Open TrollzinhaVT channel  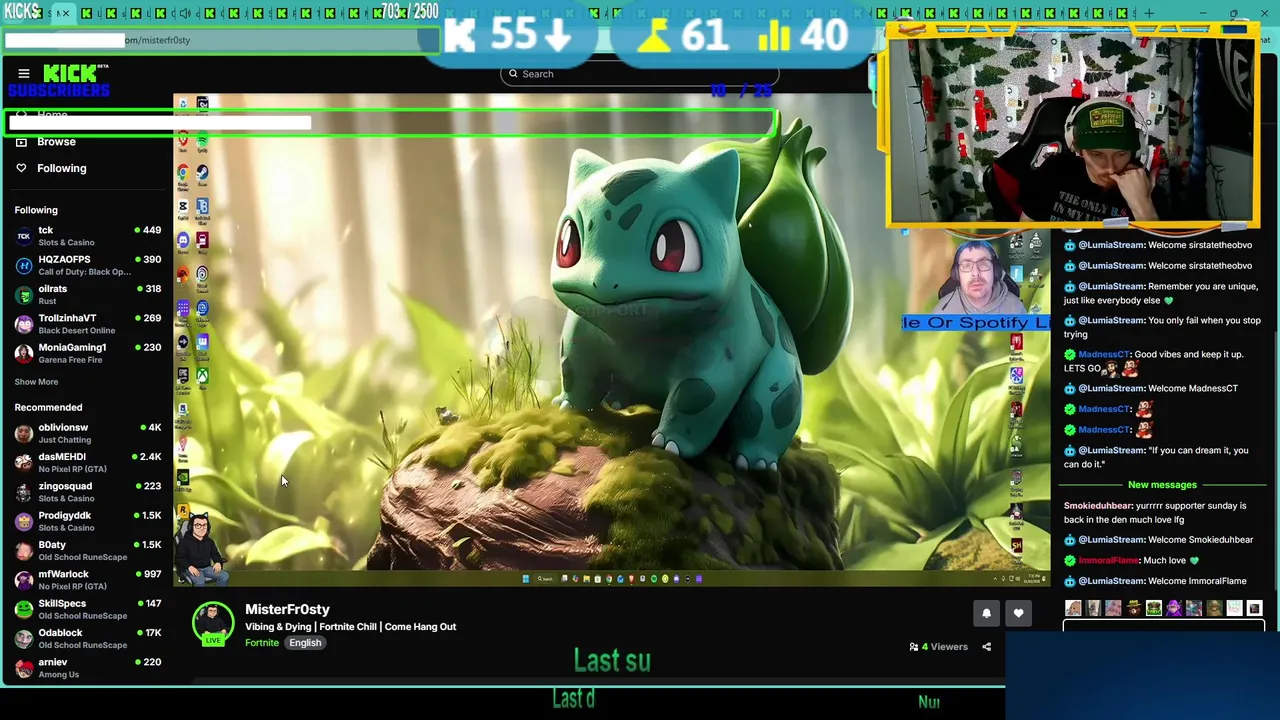[x=87, y=324]
